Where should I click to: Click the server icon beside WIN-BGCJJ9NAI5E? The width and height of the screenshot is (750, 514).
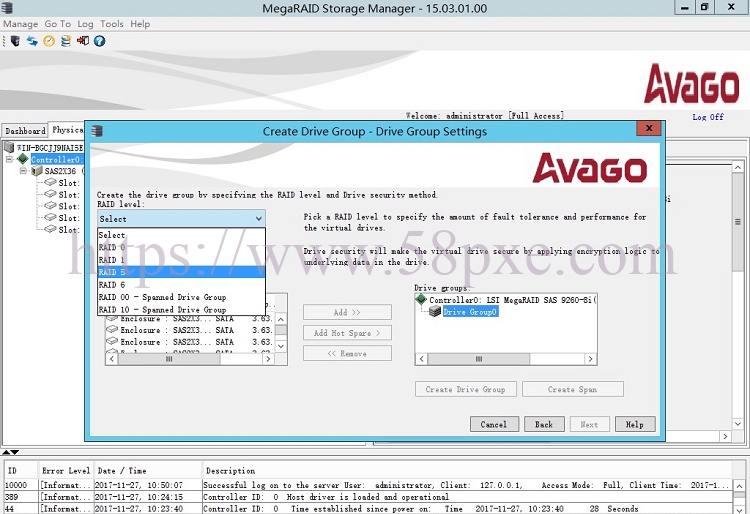(9, 147)
